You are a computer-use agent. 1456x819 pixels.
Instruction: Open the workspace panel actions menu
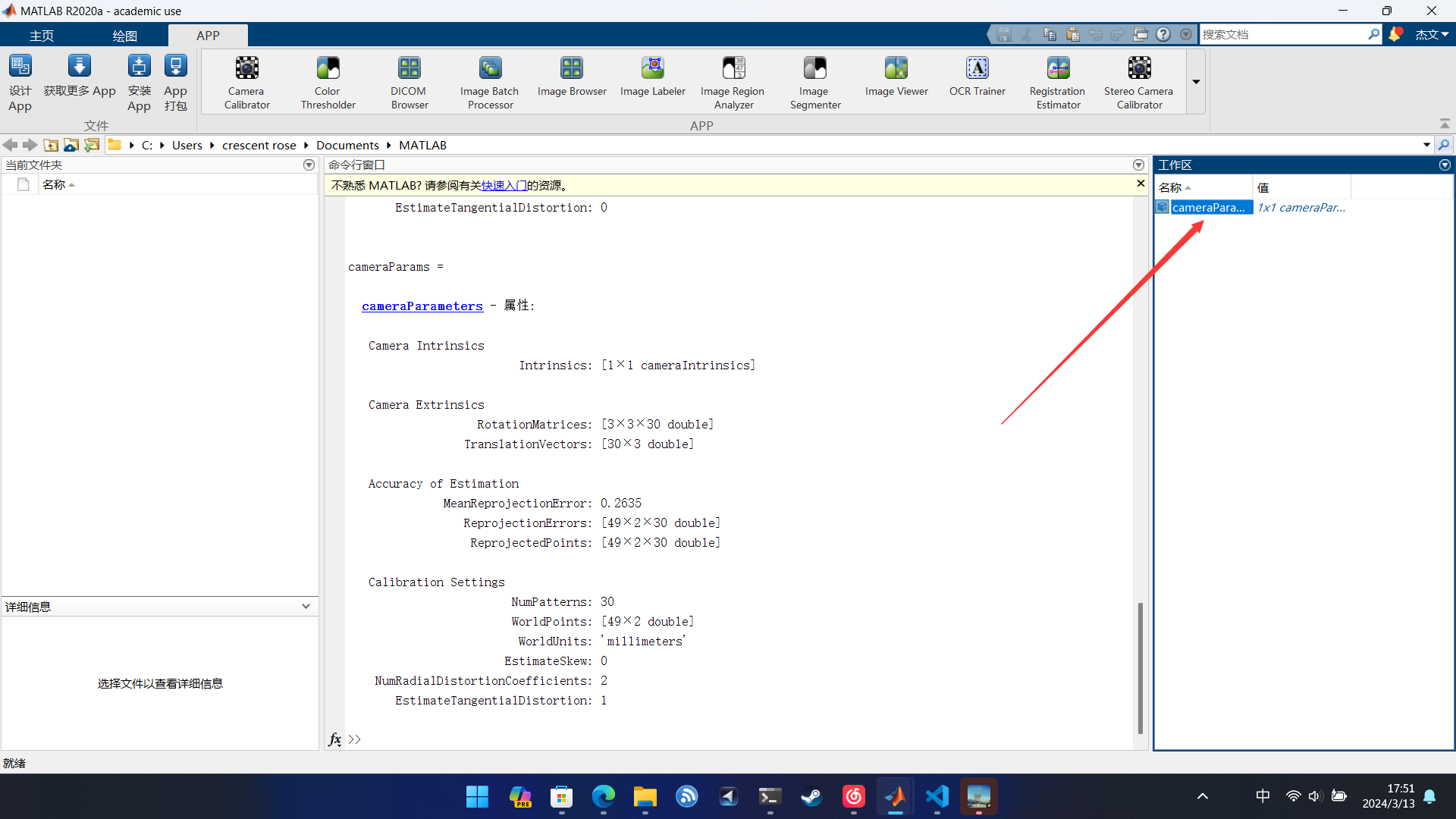(1445, 165)
